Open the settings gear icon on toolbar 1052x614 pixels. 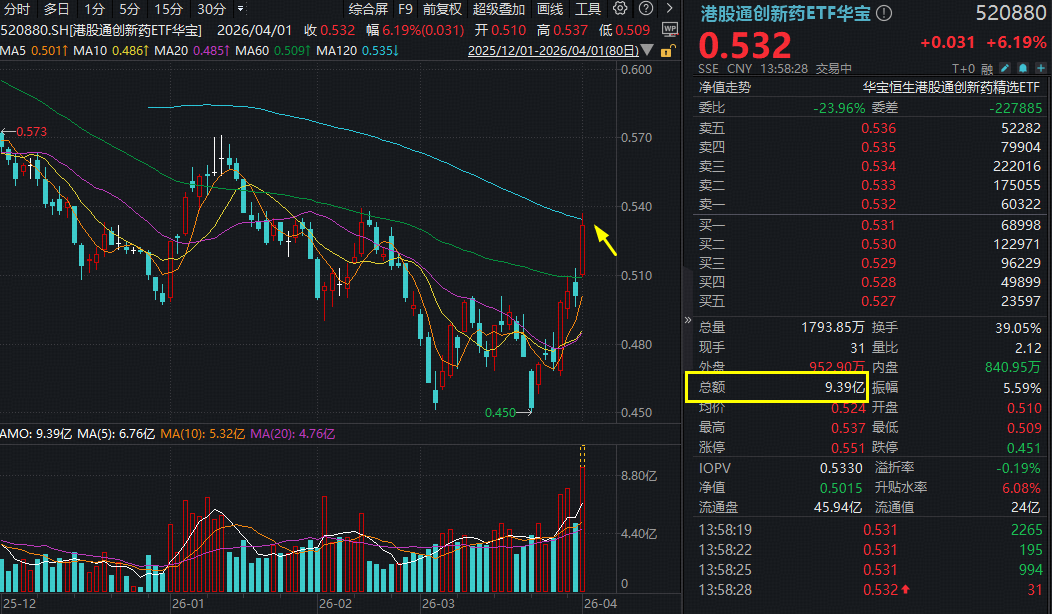pos(620,8)
